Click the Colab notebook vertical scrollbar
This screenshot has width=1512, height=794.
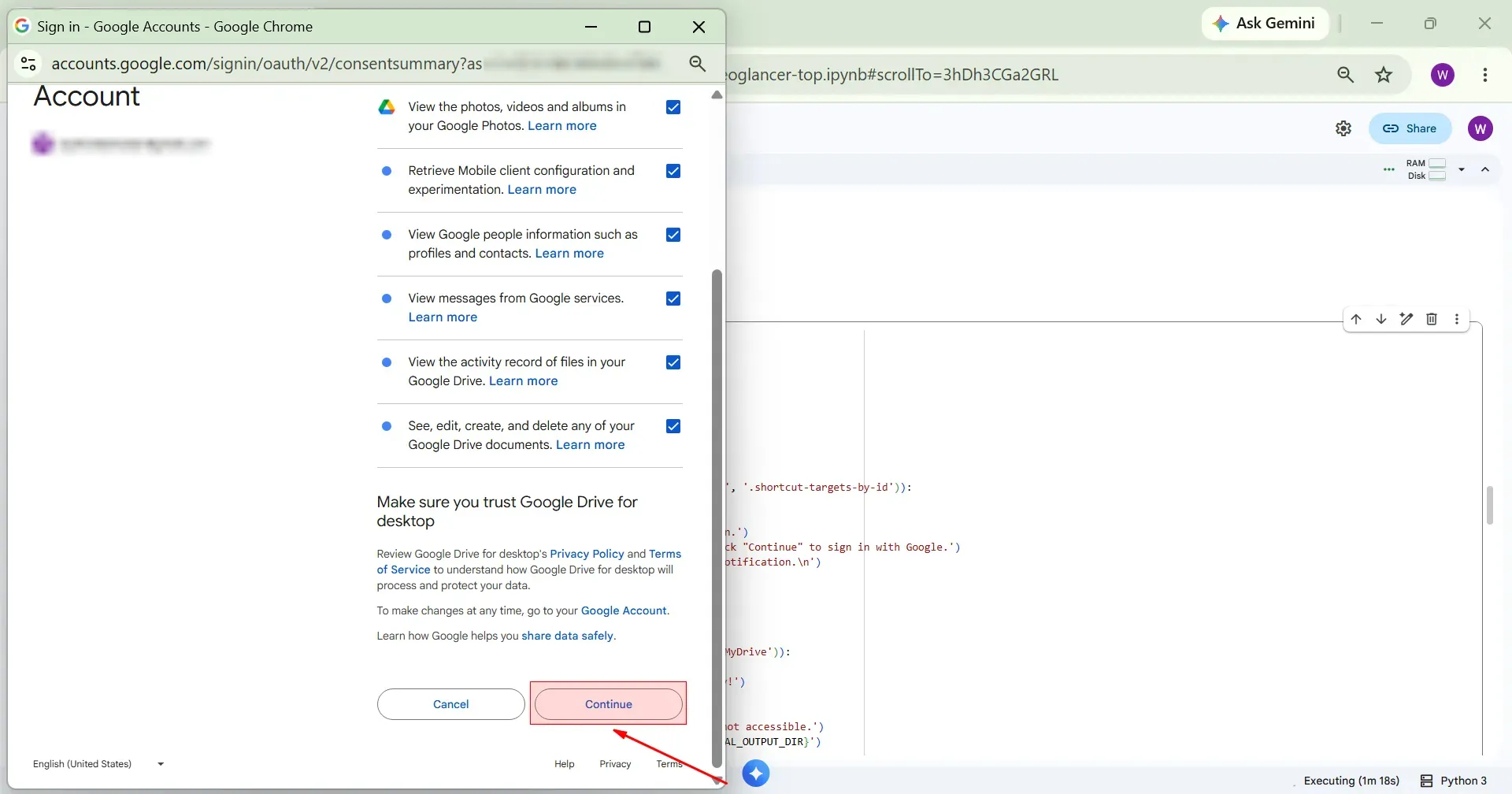pos(1490,506)
